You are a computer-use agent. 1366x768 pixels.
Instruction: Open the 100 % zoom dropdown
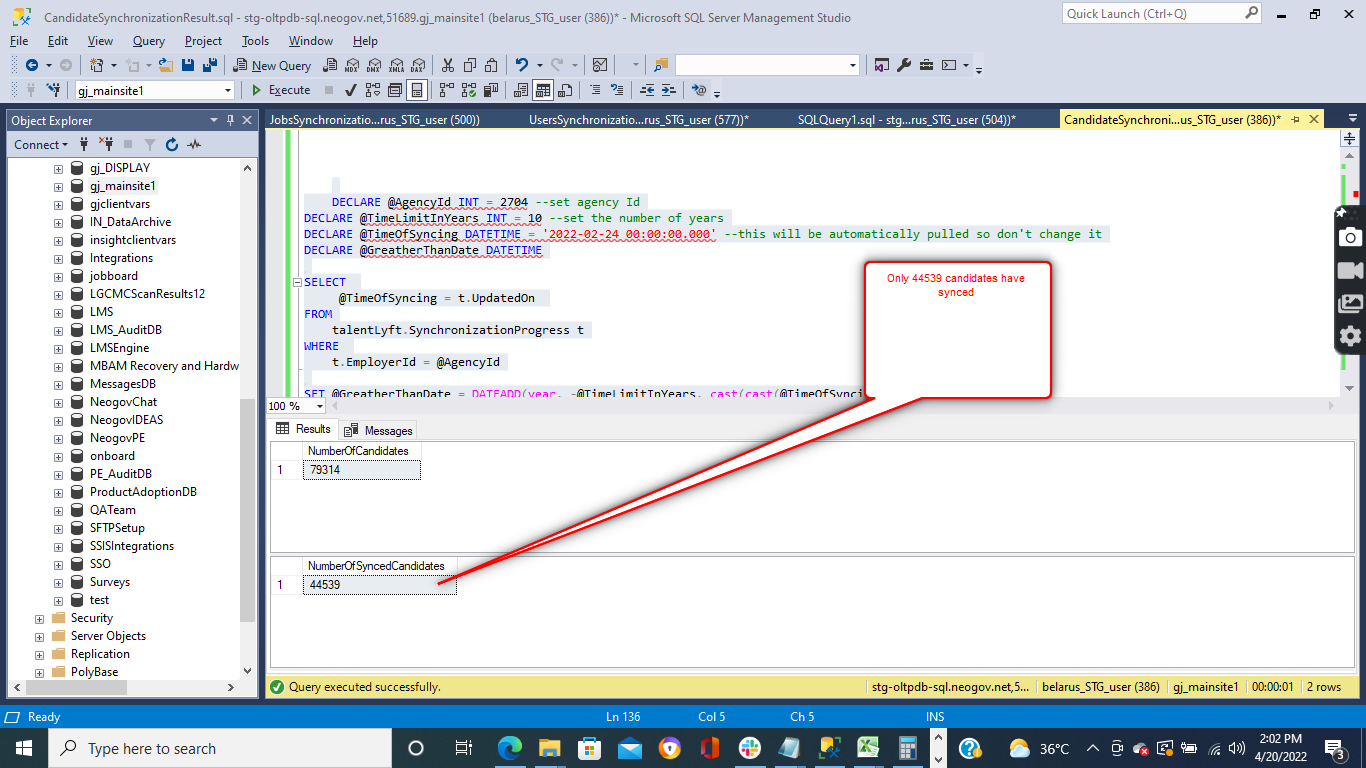coord(320,406)
